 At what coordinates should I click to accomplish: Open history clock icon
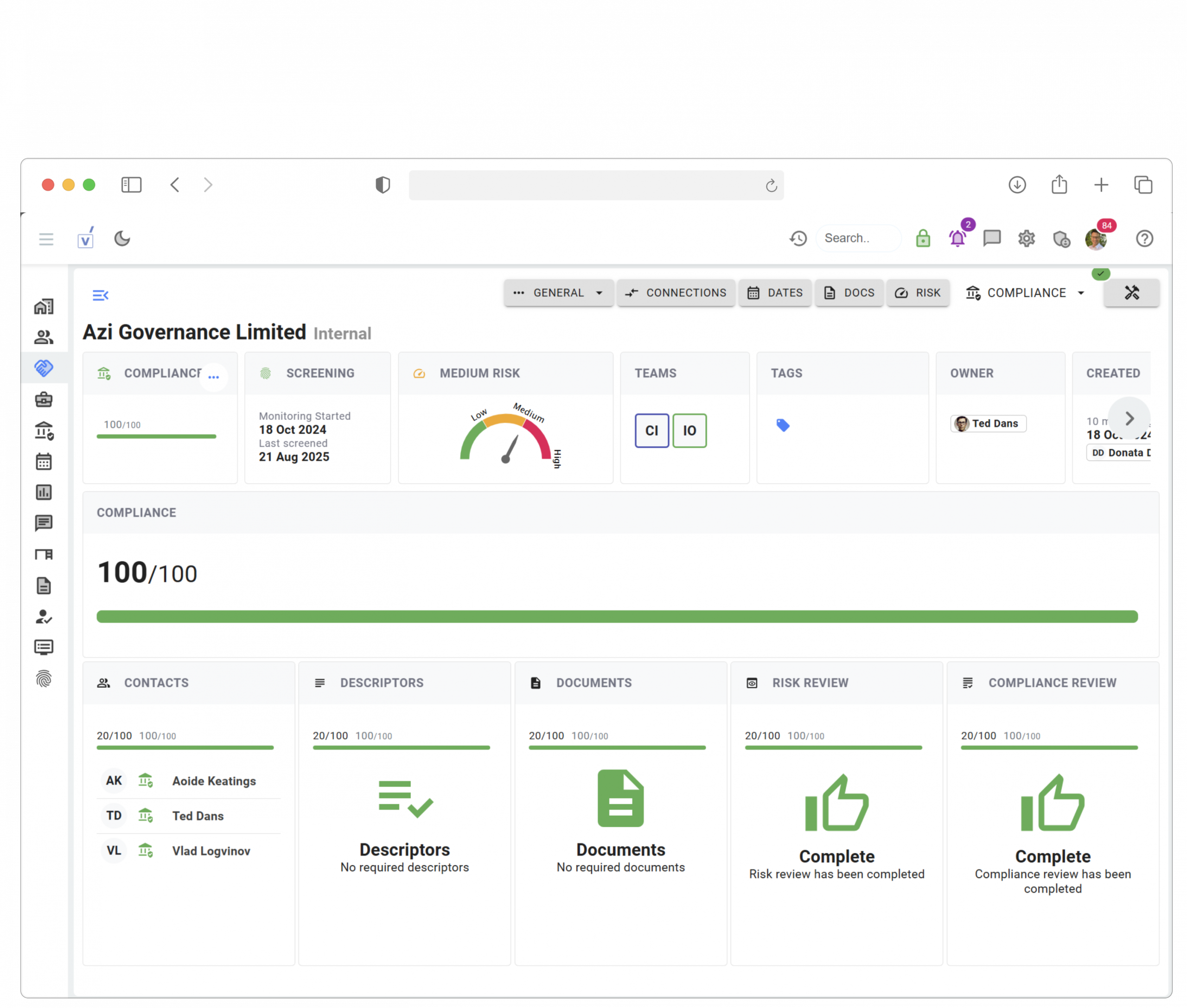798,238
